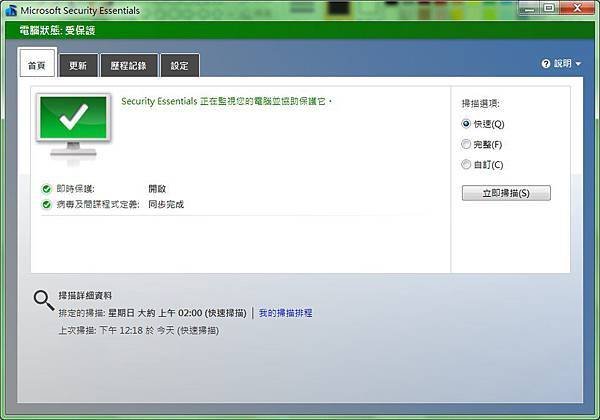This screenshot has height=420, width=600.
Task: Open the 設定 settings tab
Action: [180, 65]
